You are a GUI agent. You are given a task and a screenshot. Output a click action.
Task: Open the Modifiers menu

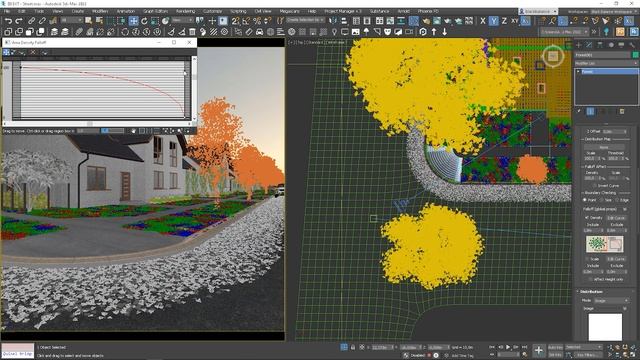[100, 11]
